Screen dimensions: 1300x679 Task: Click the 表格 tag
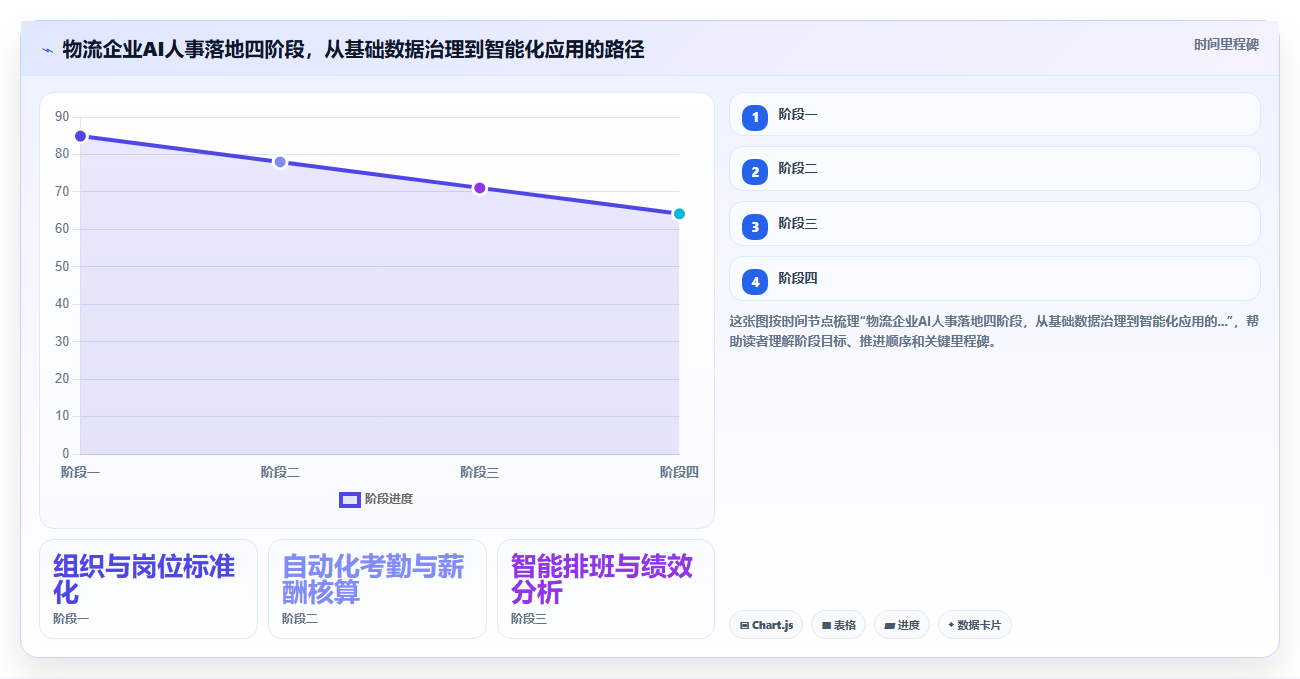[x=838, y=625]
